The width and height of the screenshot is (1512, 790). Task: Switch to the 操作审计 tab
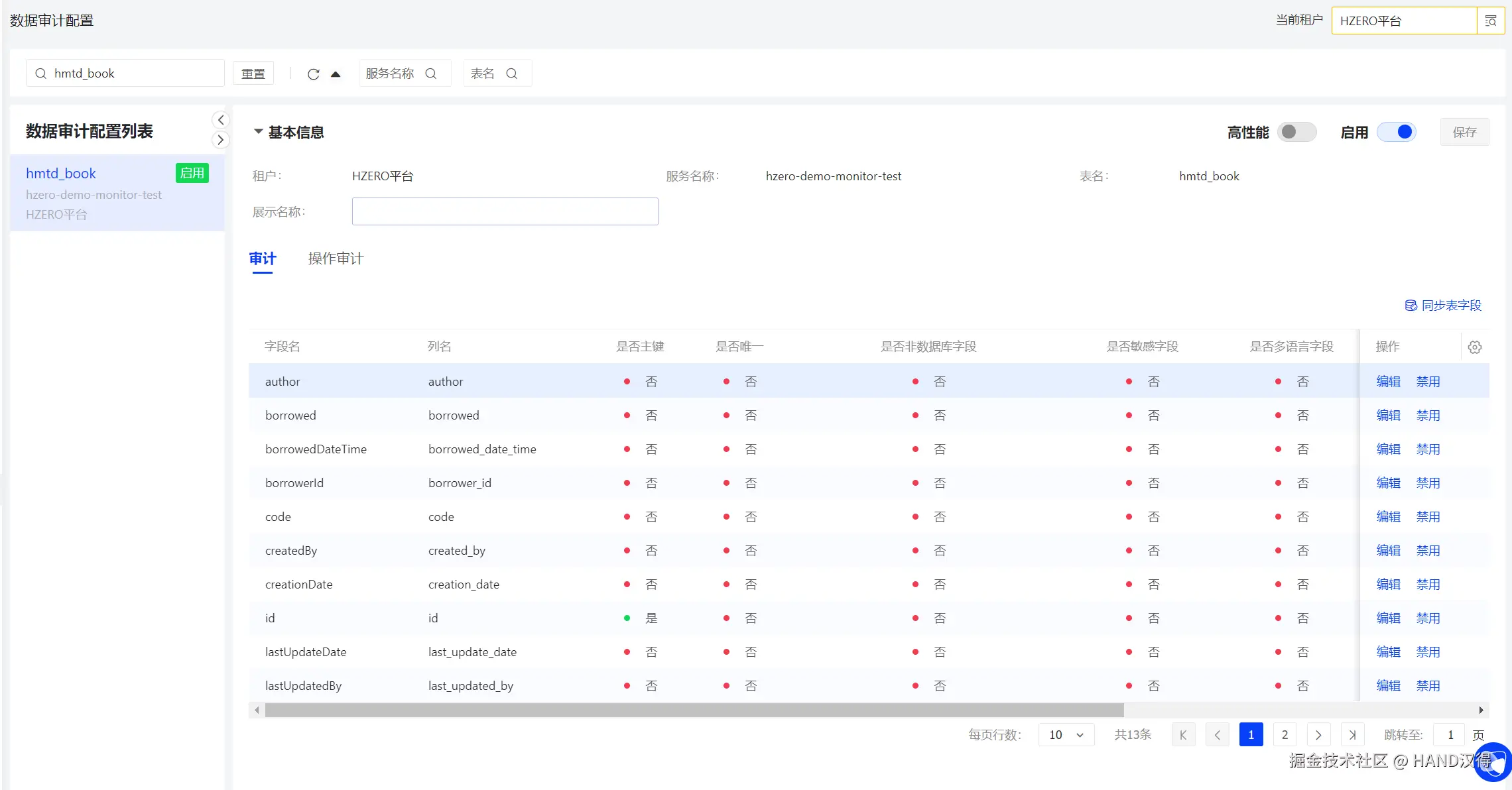click(x=336, y=258)
